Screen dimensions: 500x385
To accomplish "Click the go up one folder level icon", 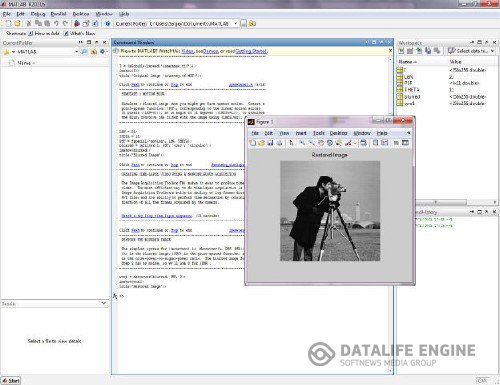I will (252, 24).
